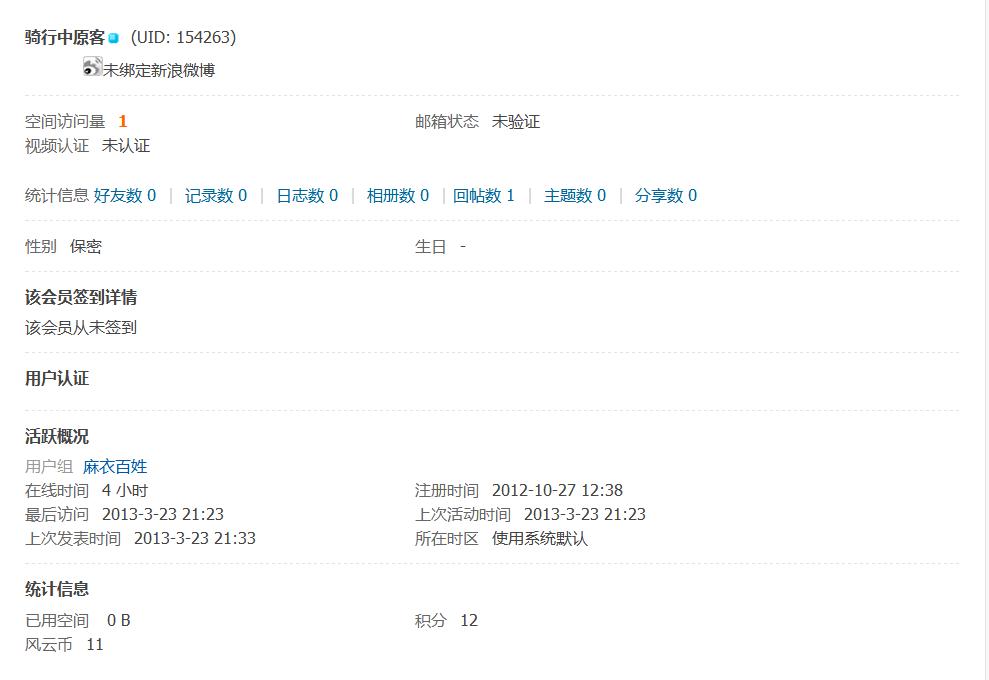Select the 视频认证 未认证 value

click(x=126, y=146)
